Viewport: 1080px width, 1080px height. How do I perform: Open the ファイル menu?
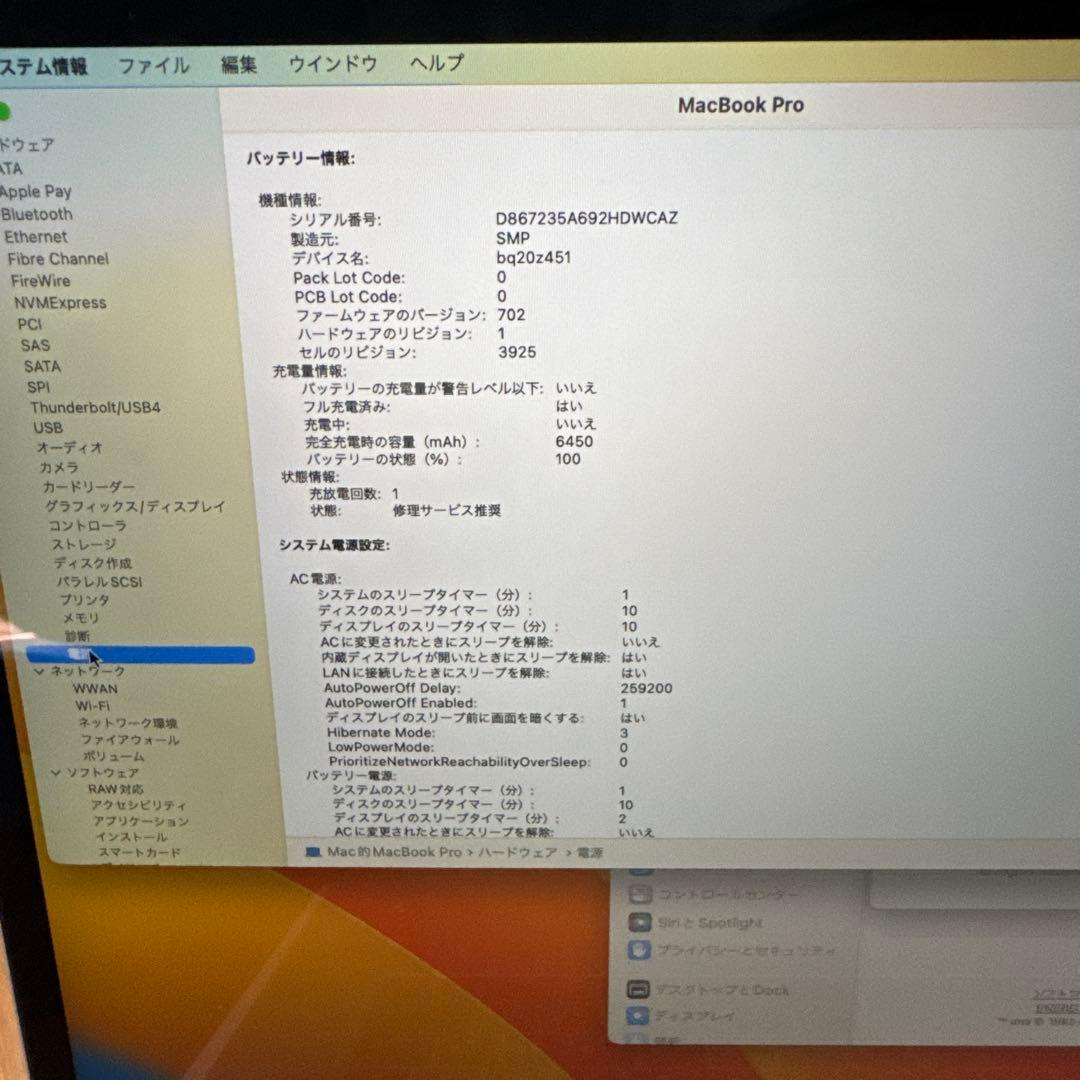(x=153, y=66)
